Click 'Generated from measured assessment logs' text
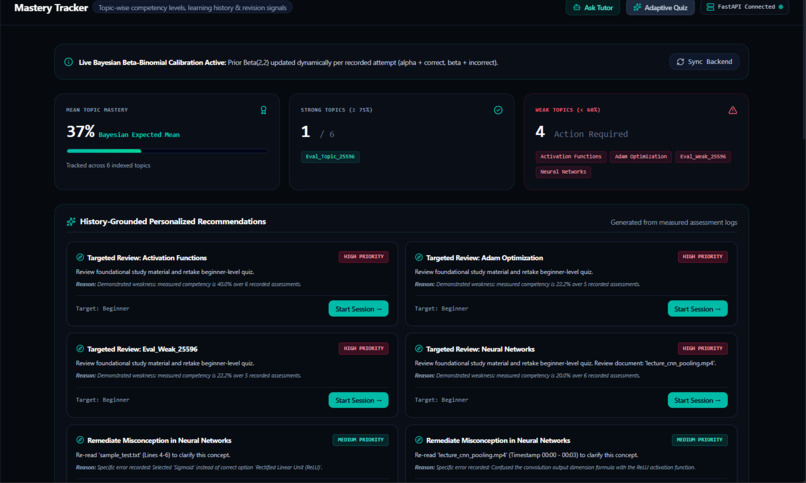 click(x=673, y=222)
